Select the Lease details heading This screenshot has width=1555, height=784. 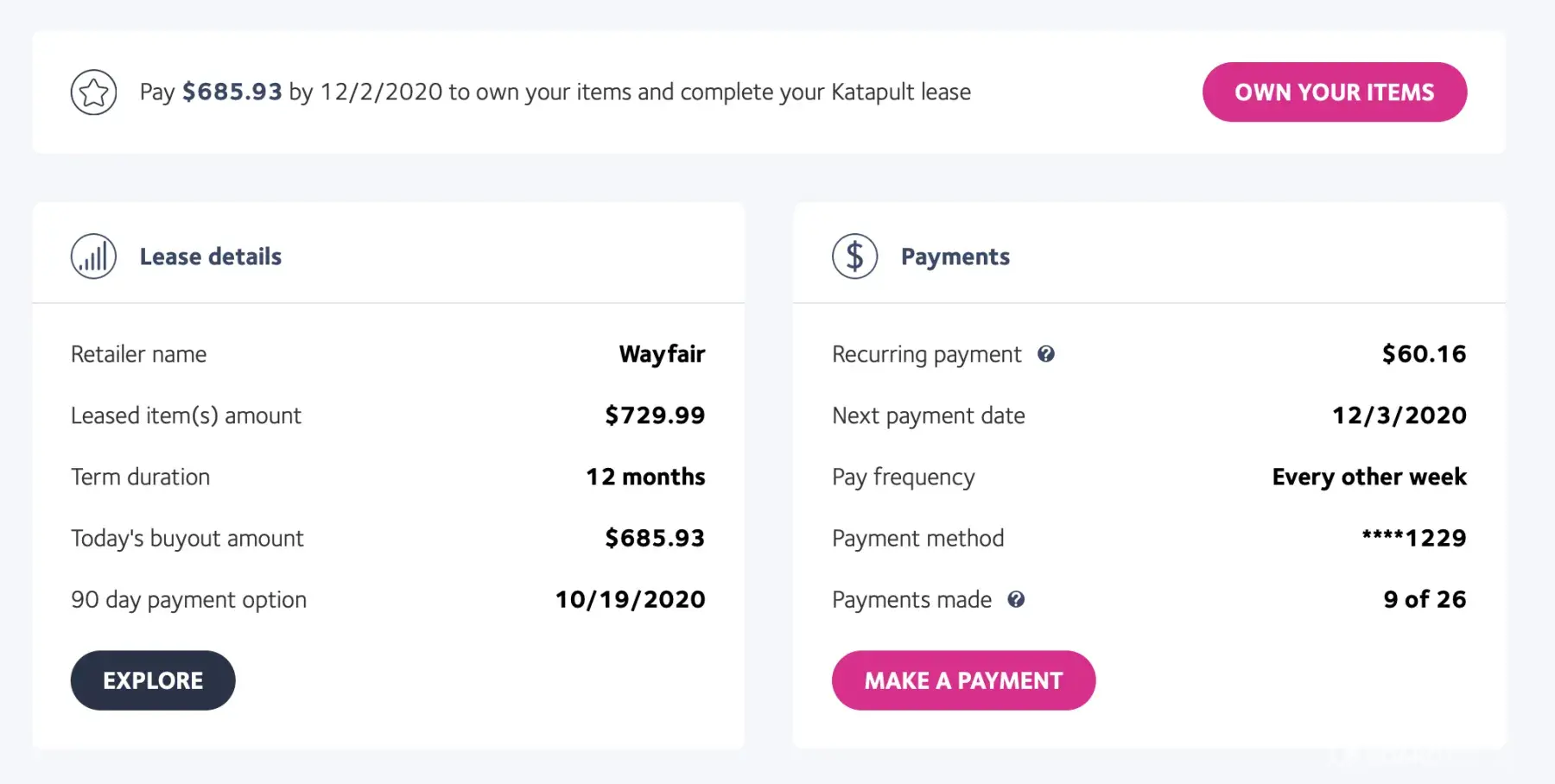click(211, 256)
